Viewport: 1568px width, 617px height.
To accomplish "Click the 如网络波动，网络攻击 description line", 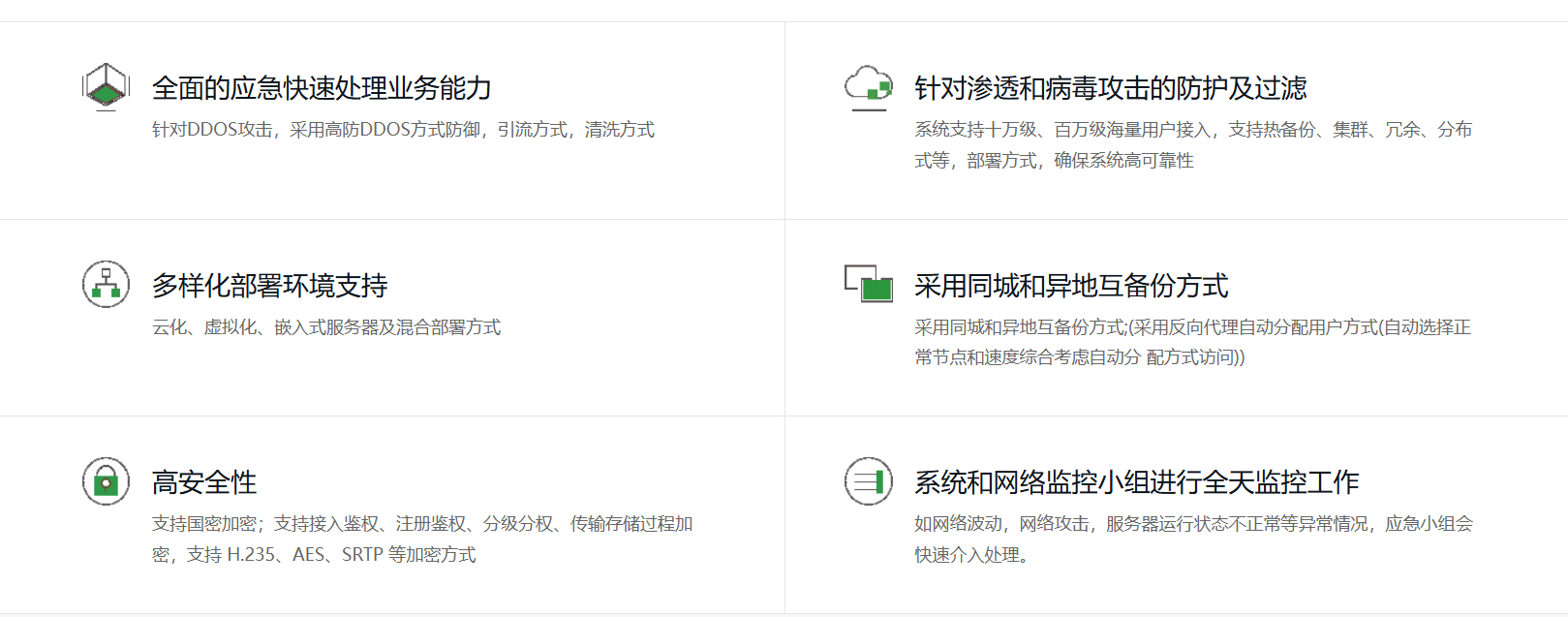I will pyautogui.click(x=1192, y=524).
